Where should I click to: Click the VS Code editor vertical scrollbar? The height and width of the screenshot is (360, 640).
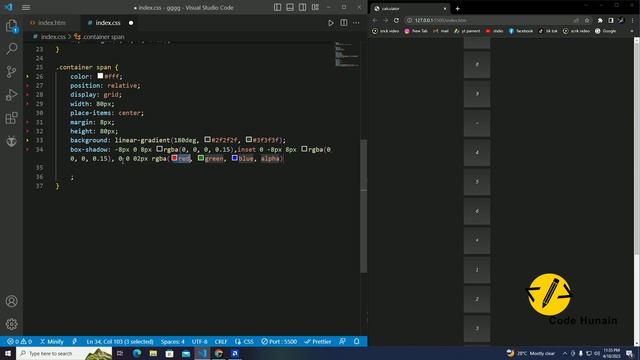point(364,206)
